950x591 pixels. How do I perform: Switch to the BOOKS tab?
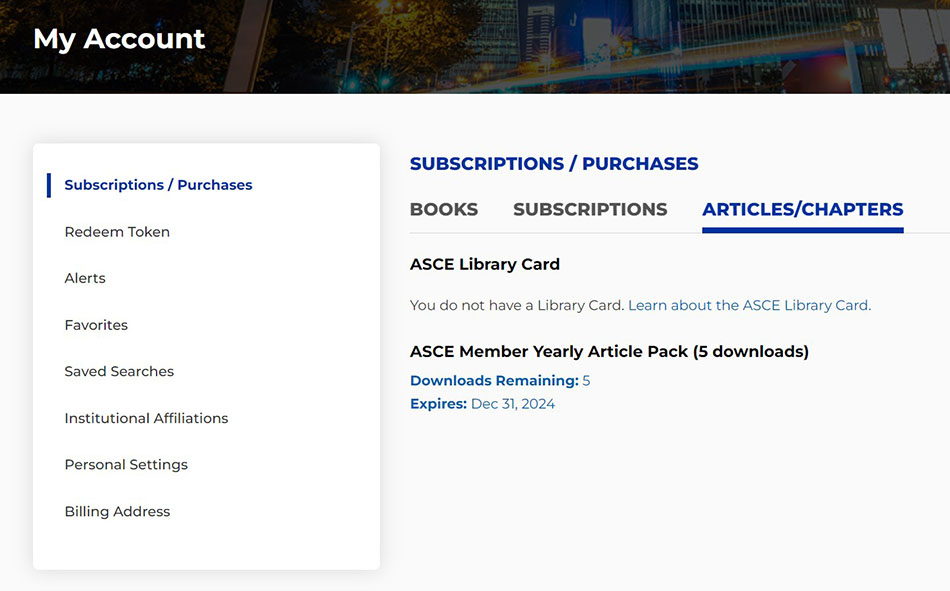443,210
